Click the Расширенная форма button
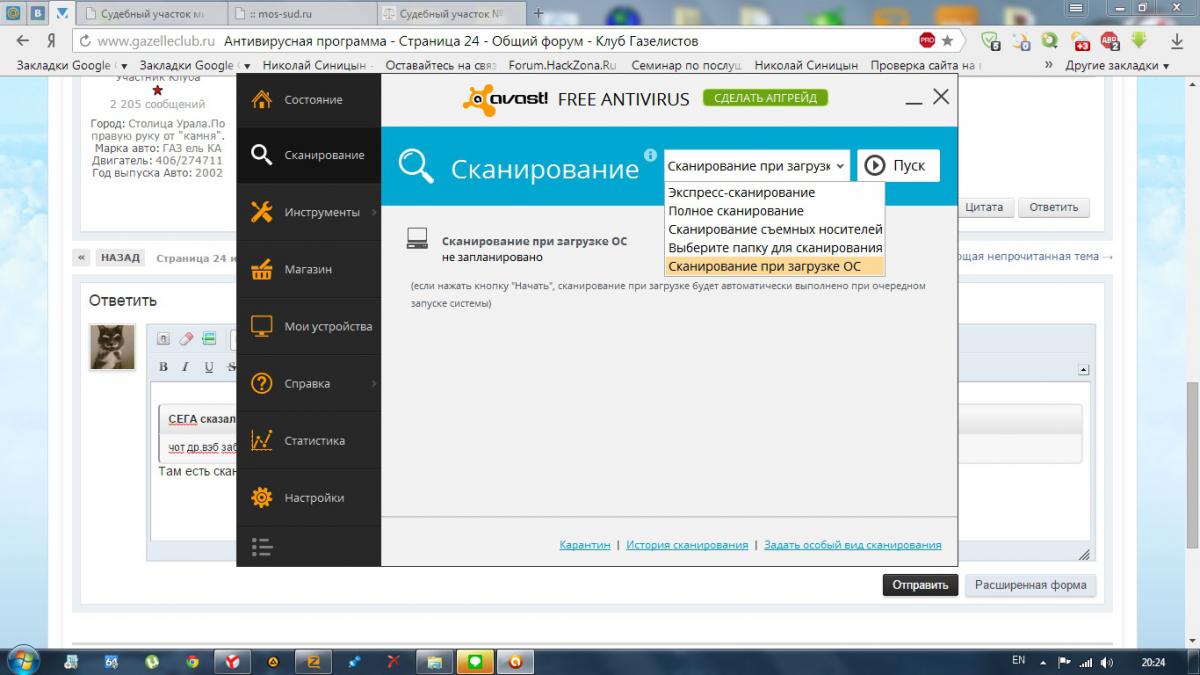The width and height of the screenshot is (1200, 675). coord(1030,585)
